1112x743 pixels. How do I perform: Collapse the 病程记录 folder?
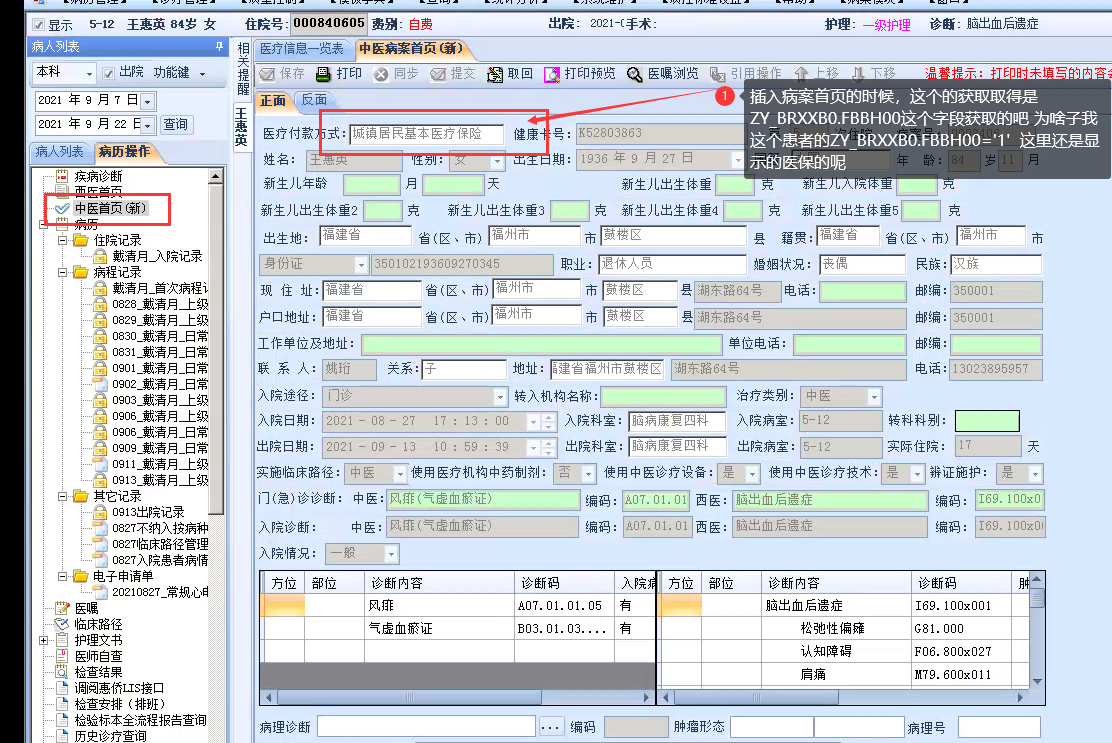point(62,272)
